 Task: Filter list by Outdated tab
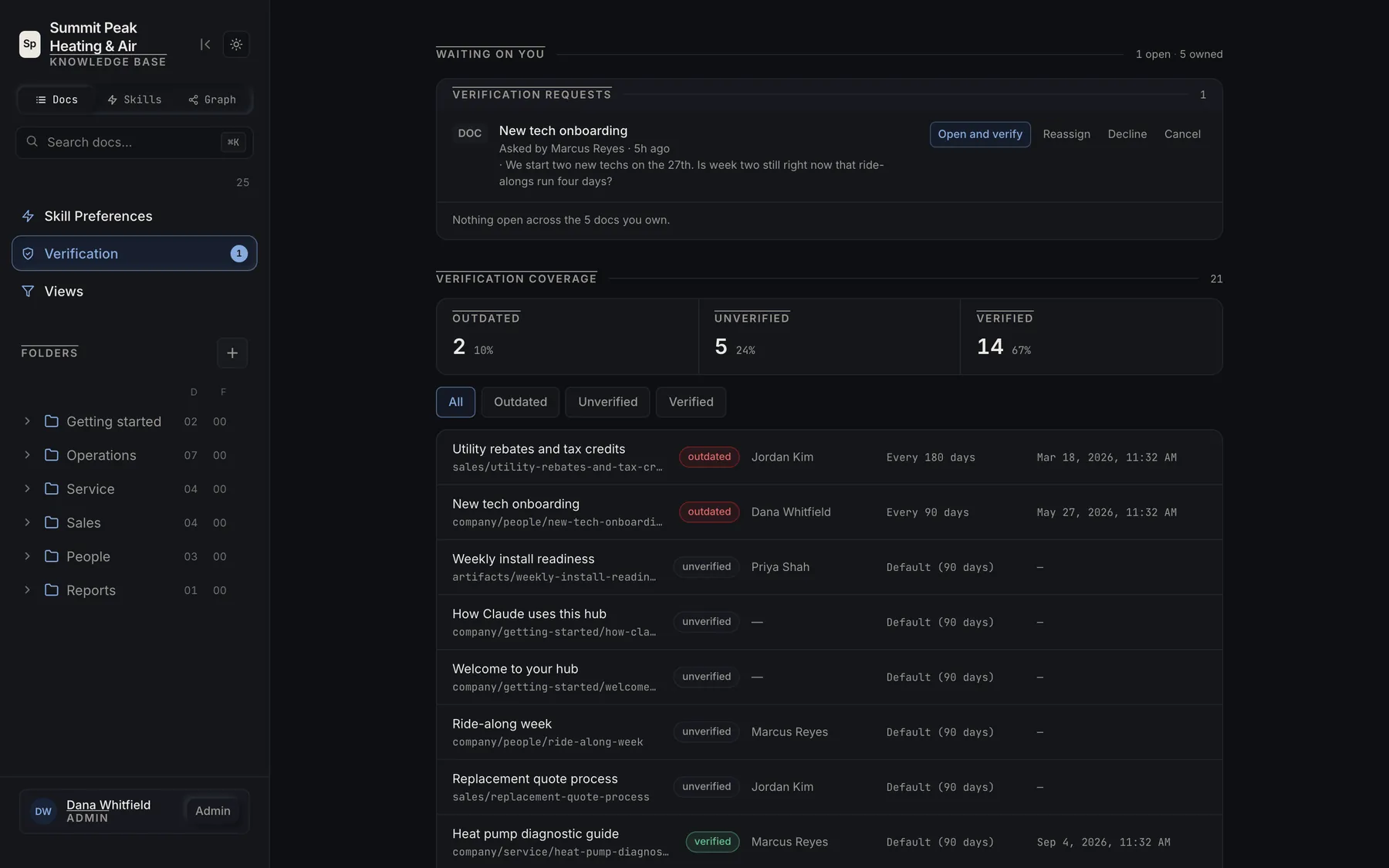pyautogui.click(x=520, y=402)
